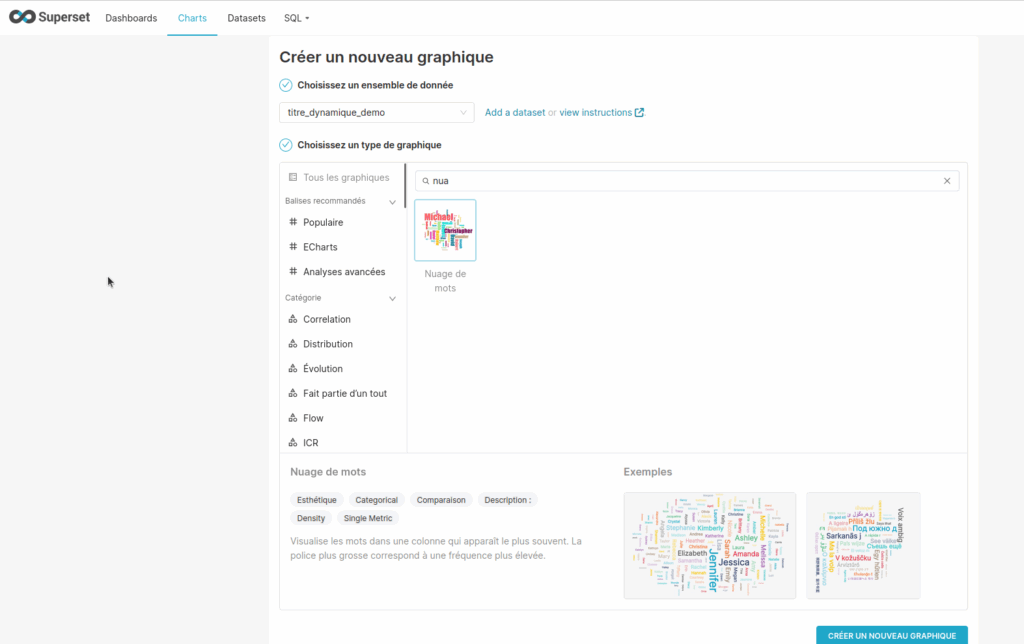Select the Populaire tag

(x=322, y=223)
